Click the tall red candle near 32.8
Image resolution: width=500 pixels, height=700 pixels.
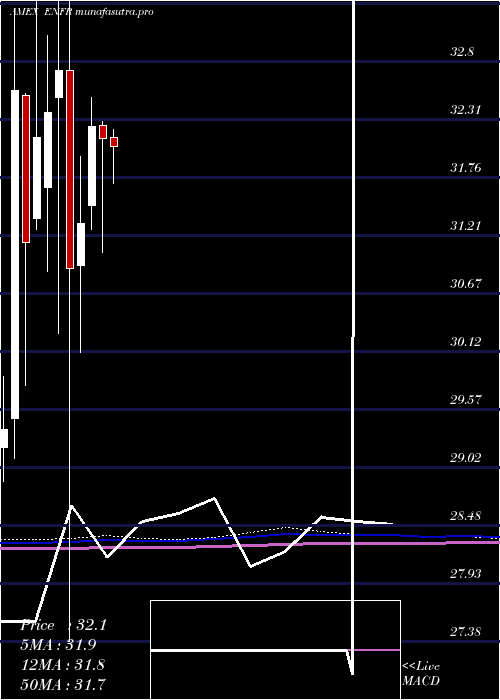pyautogui.click(x=70, y=169)
